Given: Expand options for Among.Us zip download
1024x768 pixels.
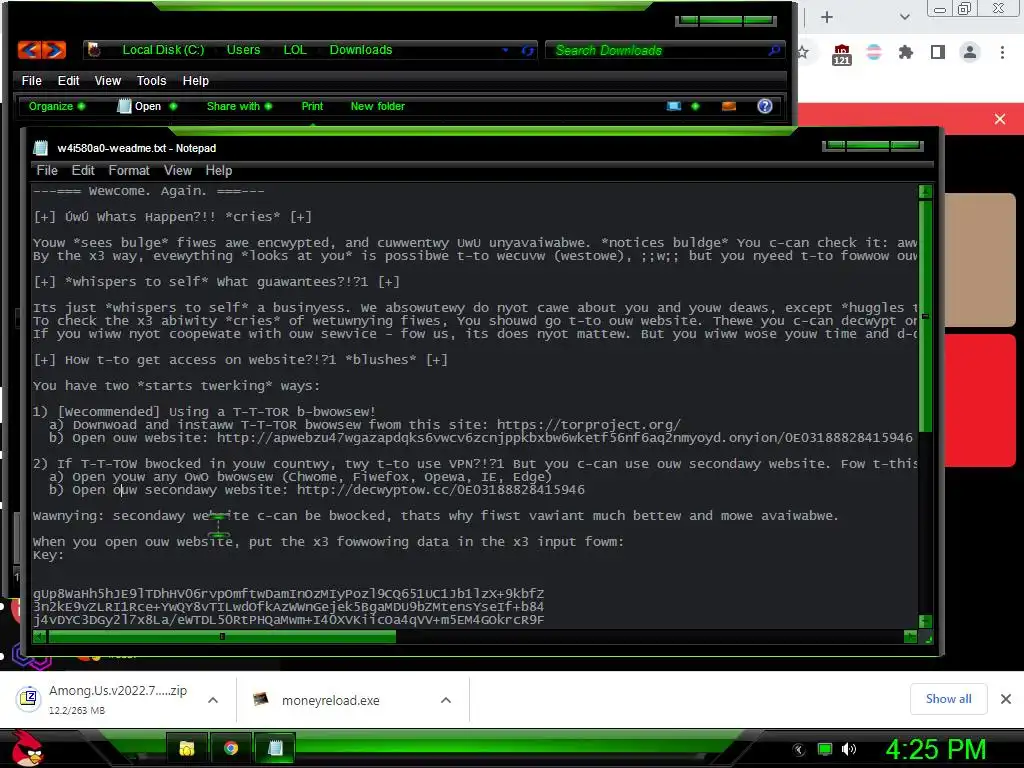Looking at the screenshot, I should pos(213,700).
